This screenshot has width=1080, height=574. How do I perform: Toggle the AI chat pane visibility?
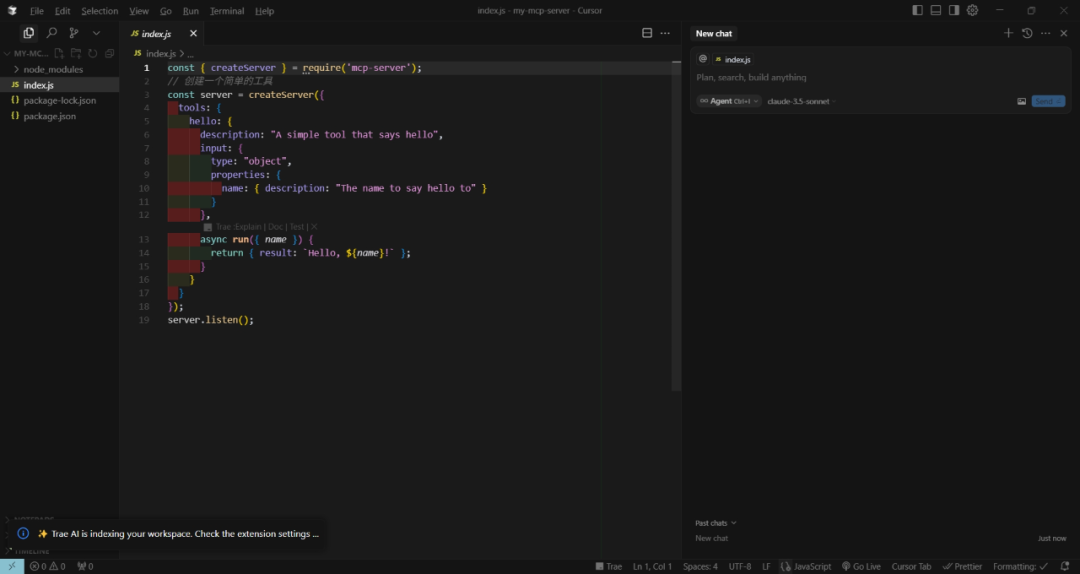954,10
